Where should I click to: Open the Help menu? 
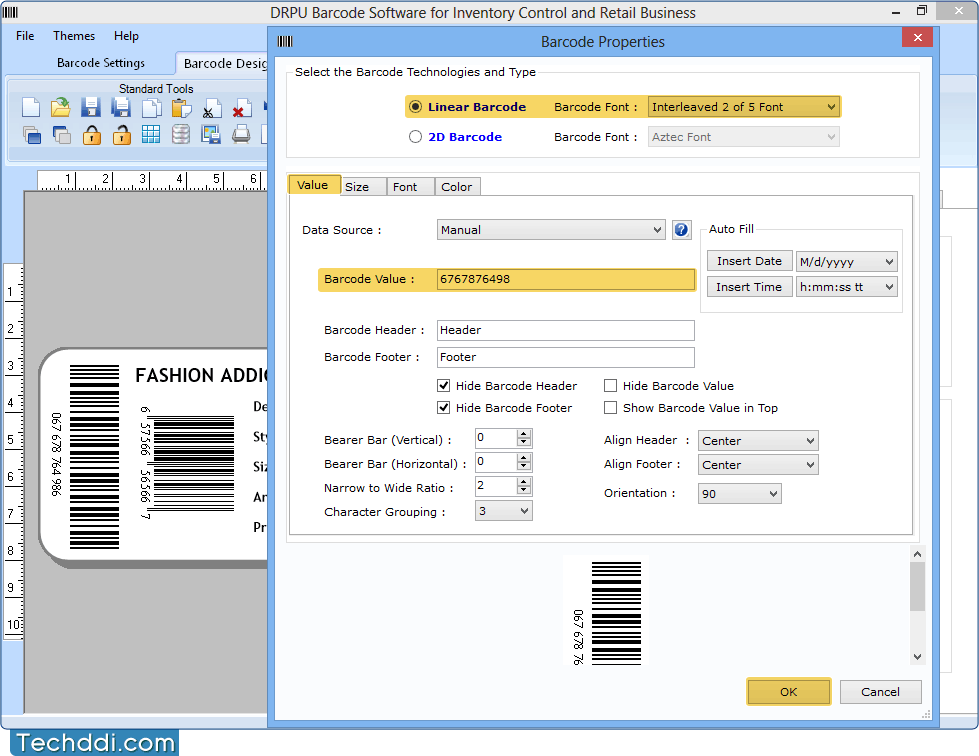coord(126,36)
